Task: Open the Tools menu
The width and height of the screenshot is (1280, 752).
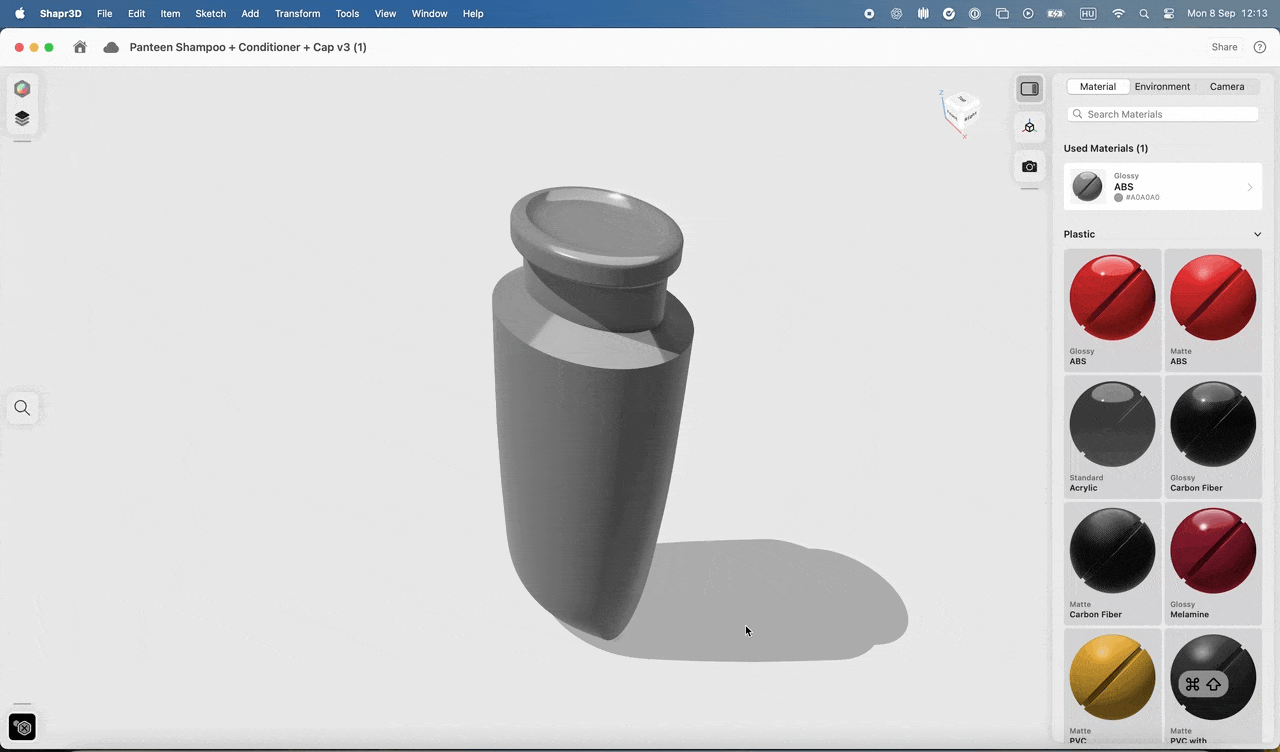Action: pyautogui.click(x=347, y=13)
